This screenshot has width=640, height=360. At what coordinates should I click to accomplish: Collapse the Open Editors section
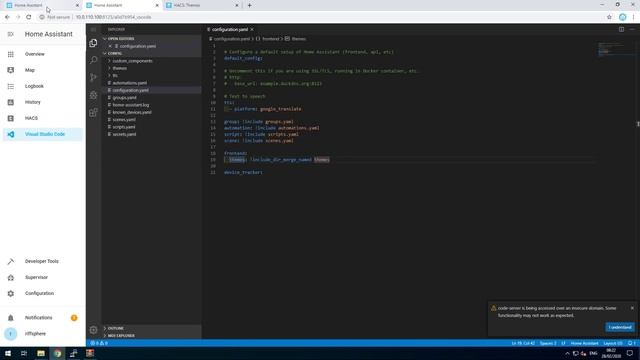click(x=151, y=39)
